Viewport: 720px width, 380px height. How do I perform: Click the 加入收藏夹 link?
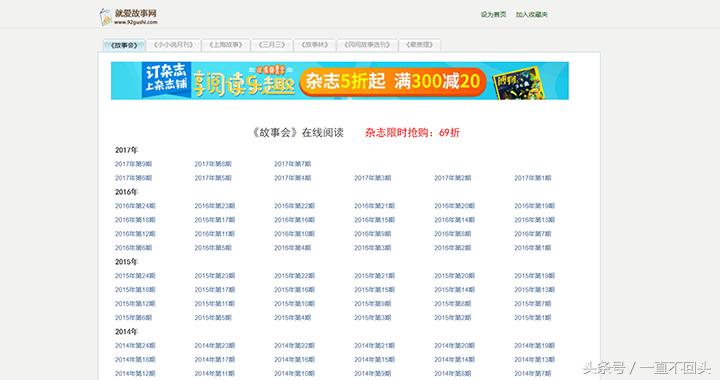coord(531,15)
